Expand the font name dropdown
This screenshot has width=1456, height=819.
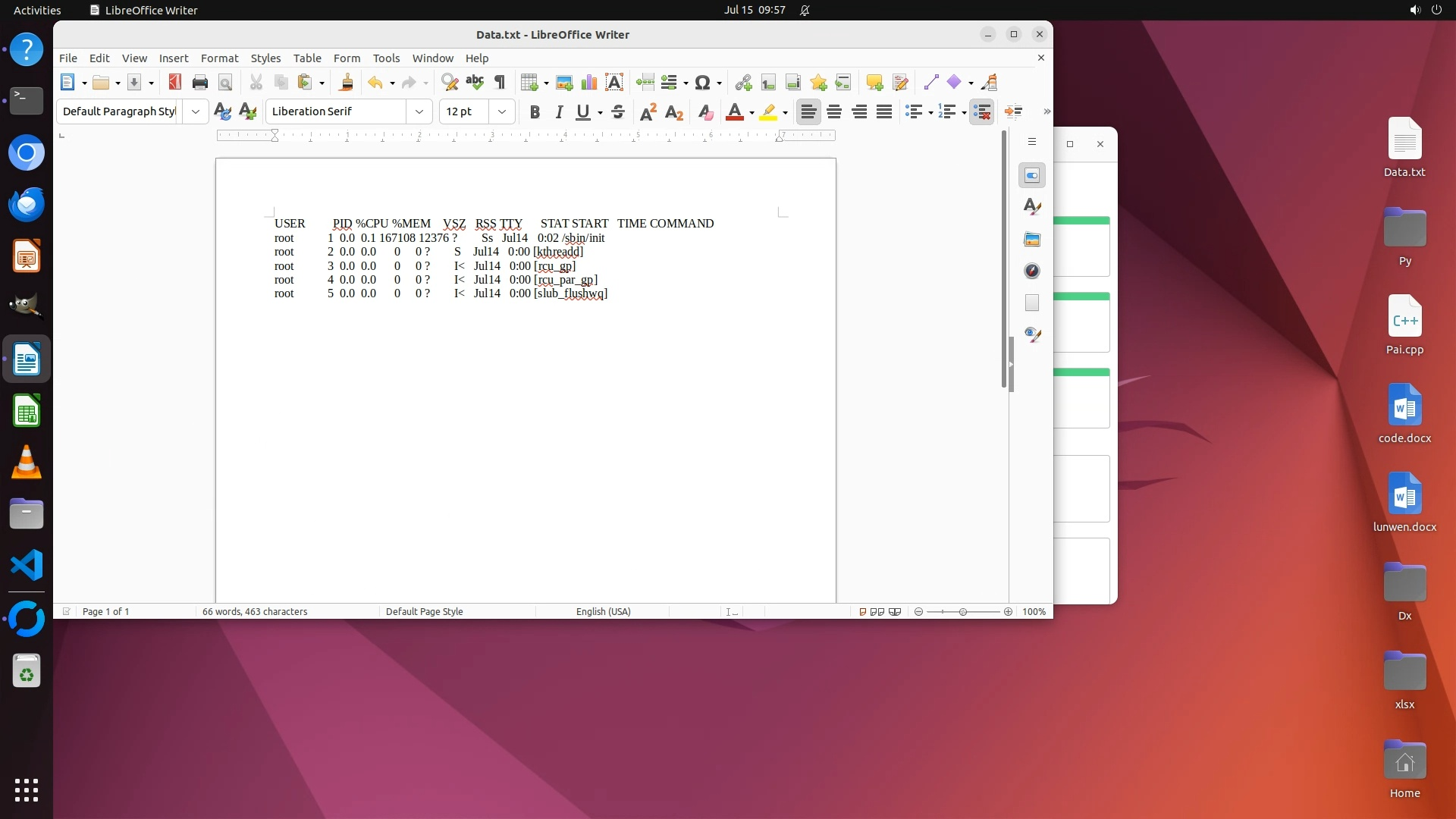click(419, 111)
